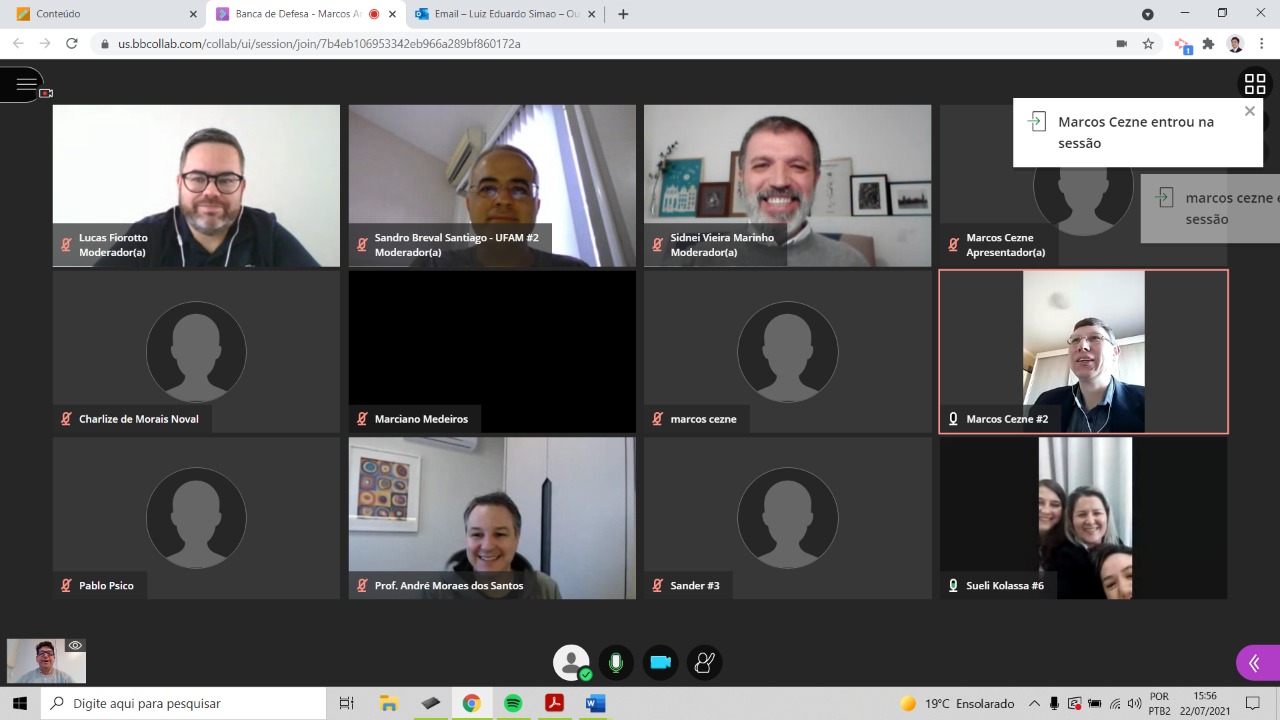Screen dimensions: 1280x720
Task: Show hidden system tray icons
Action: coord(1034,703)
